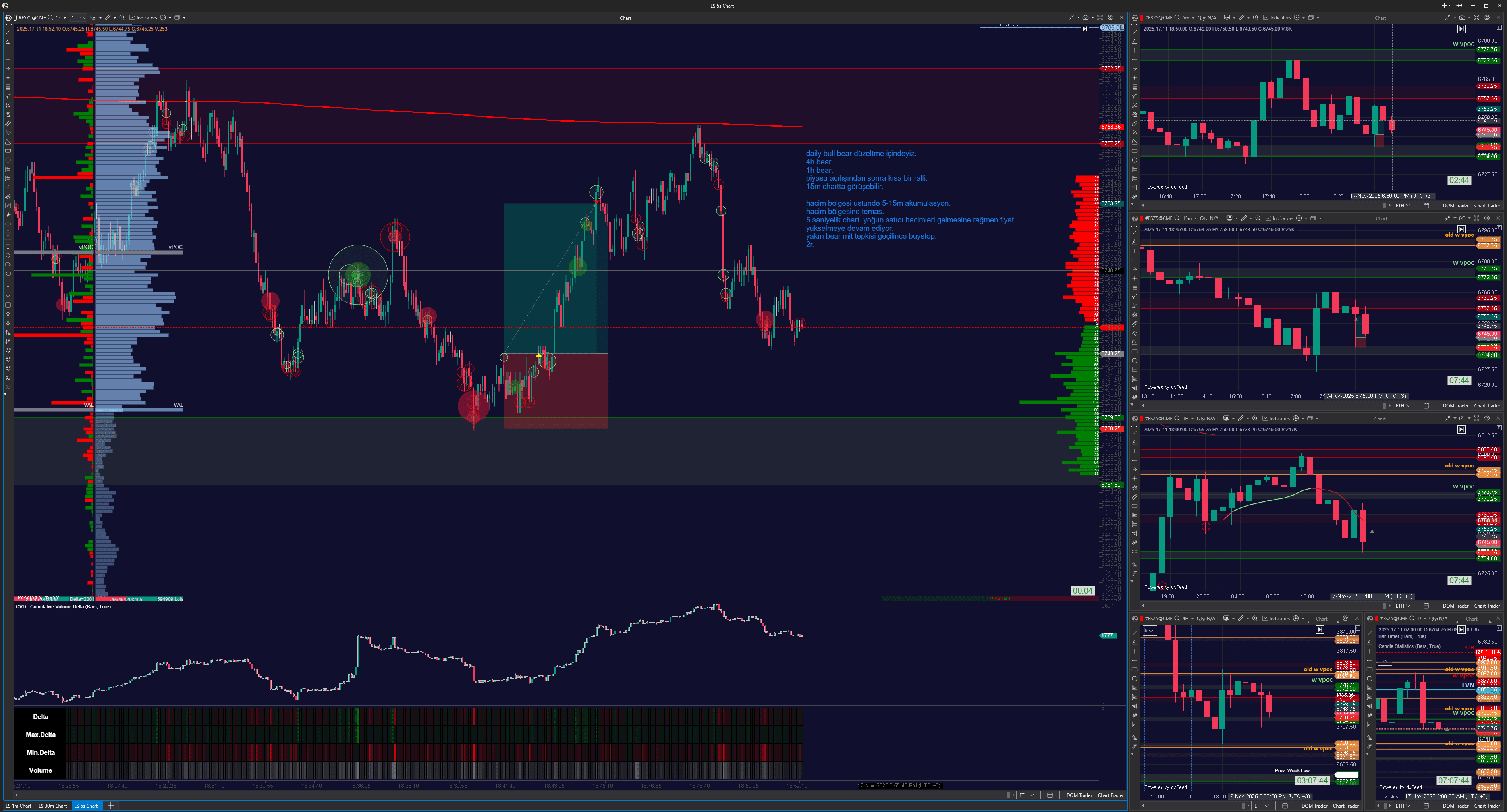
Task: Take a screenshot with the main chart camera icon
Action: [1086, 17]
